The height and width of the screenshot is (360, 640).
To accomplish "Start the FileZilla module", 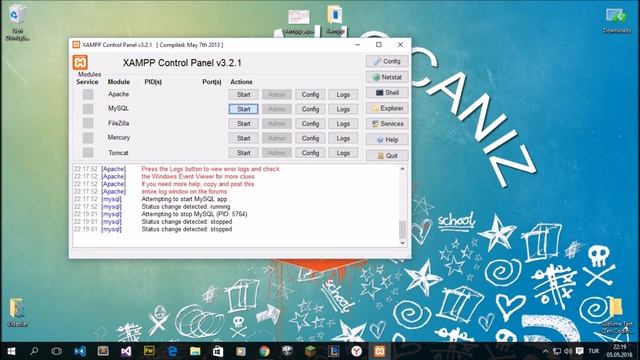I will pos(243,124).
